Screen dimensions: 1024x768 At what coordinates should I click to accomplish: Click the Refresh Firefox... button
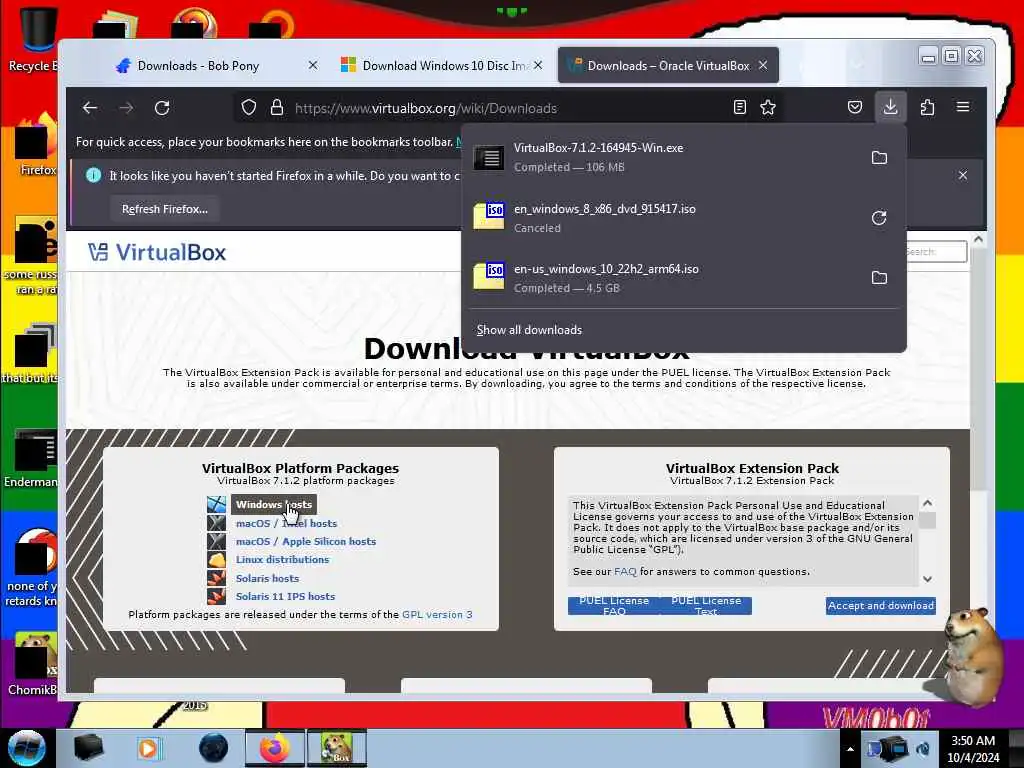coord(165,209)
